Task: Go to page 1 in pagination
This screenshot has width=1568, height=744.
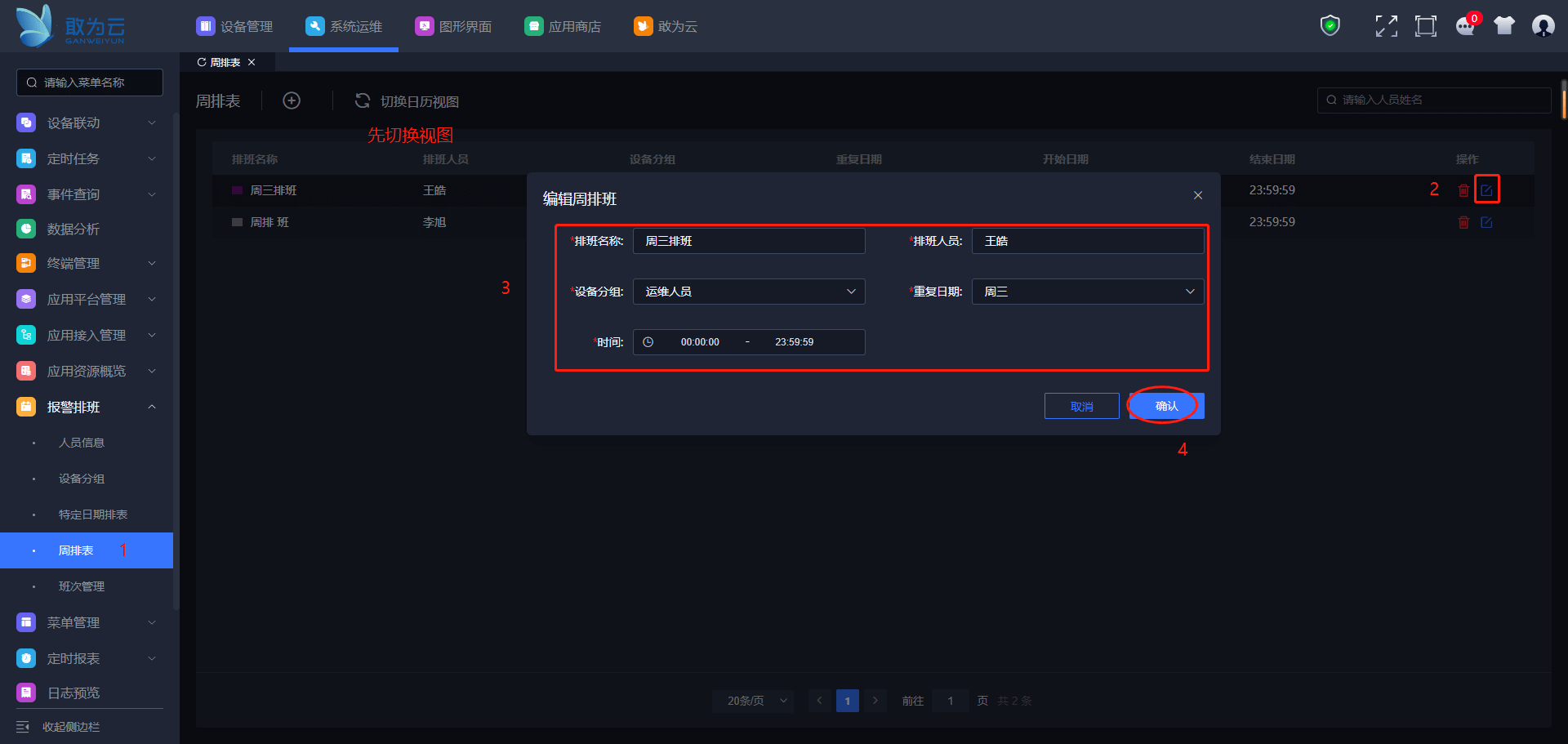Action: pos(848,701)
